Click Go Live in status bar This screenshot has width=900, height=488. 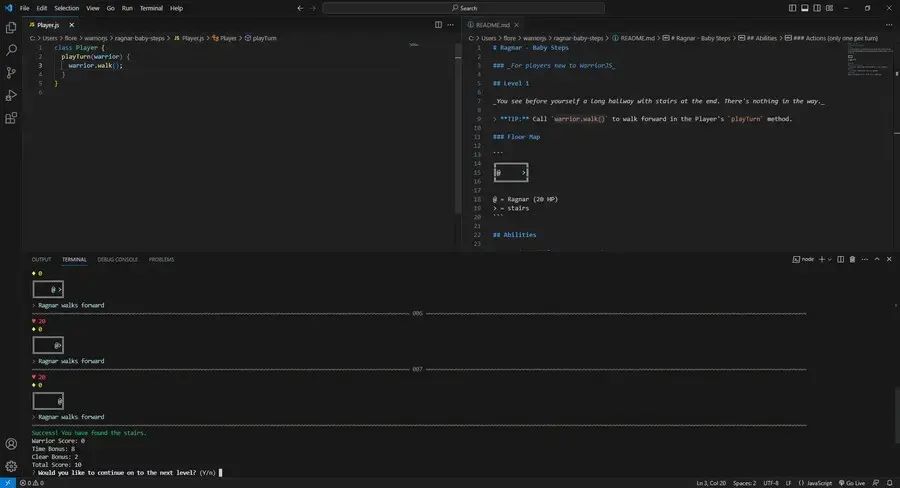click(852, 483)
